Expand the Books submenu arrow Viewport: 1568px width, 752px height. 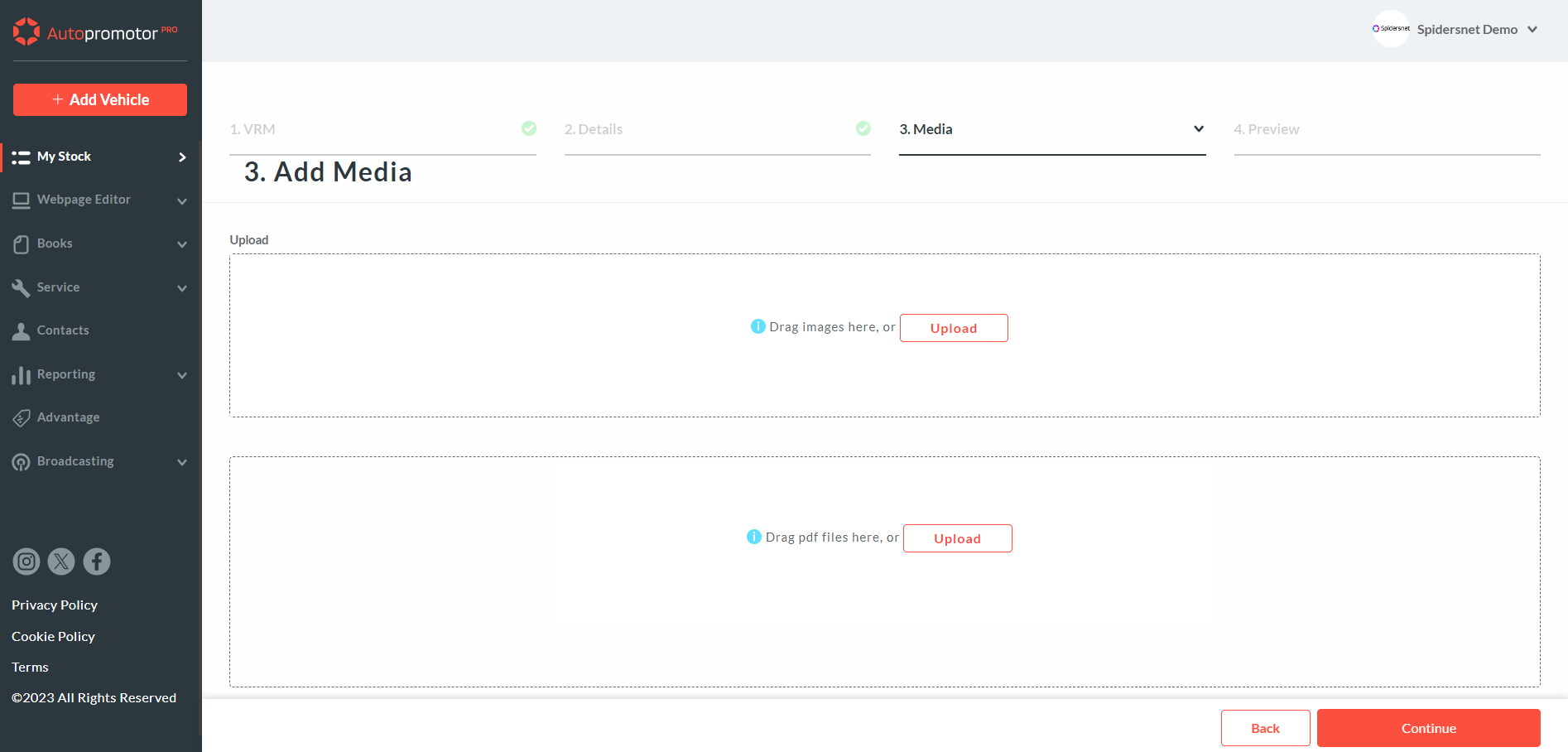click(182, 244)
